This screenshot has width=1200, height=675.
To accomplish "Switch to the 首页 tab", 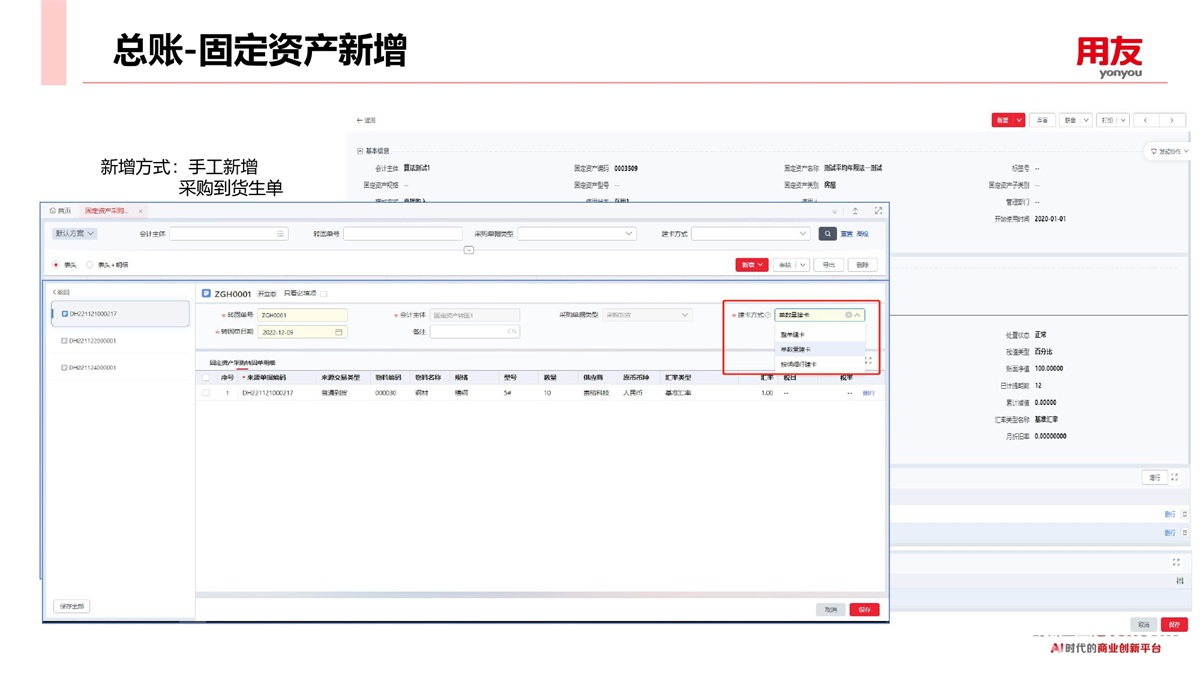I will (x=61, y=211).
